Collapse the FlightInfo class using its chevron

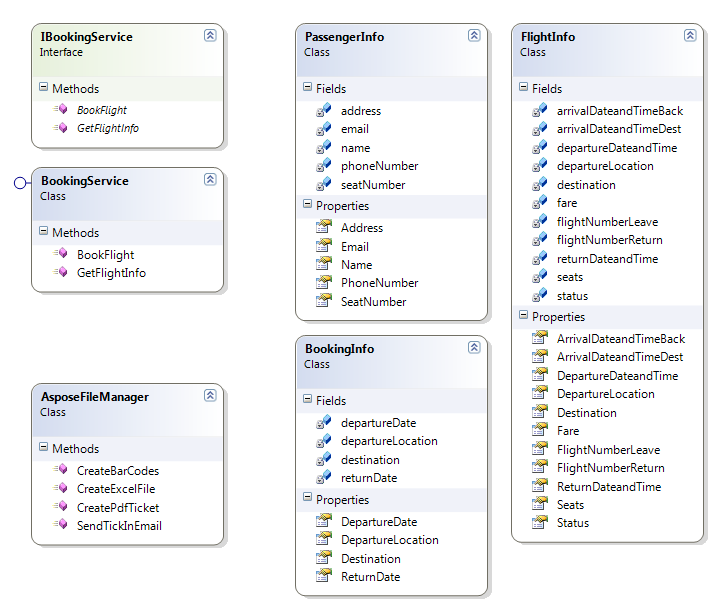[690, 35]
